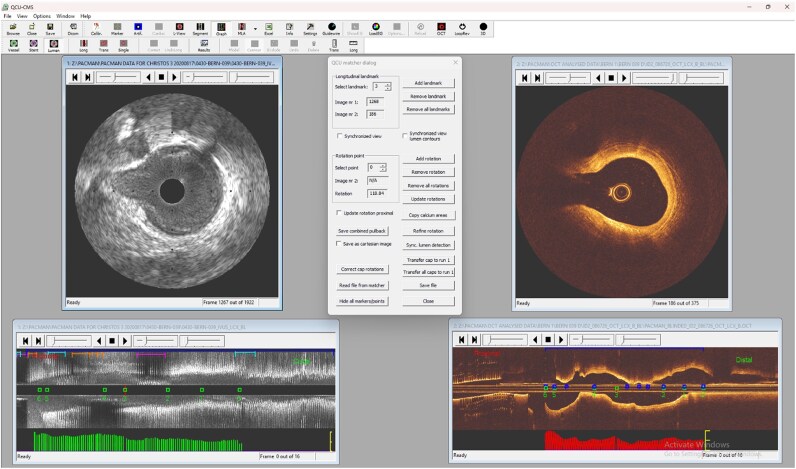Image resolution: width=796 pixels, height=469 pixels.
Task: Open the OCT toolbar icon
Action: click(x=441, y=29)
